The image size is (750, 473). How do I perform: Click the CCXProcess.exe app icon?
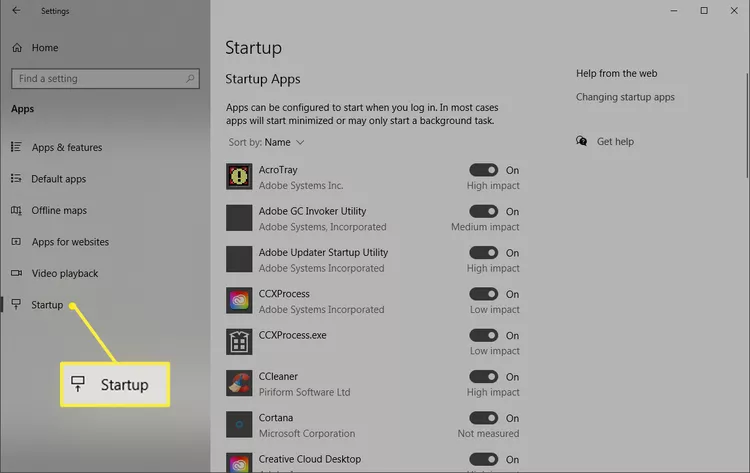point(239,341)
